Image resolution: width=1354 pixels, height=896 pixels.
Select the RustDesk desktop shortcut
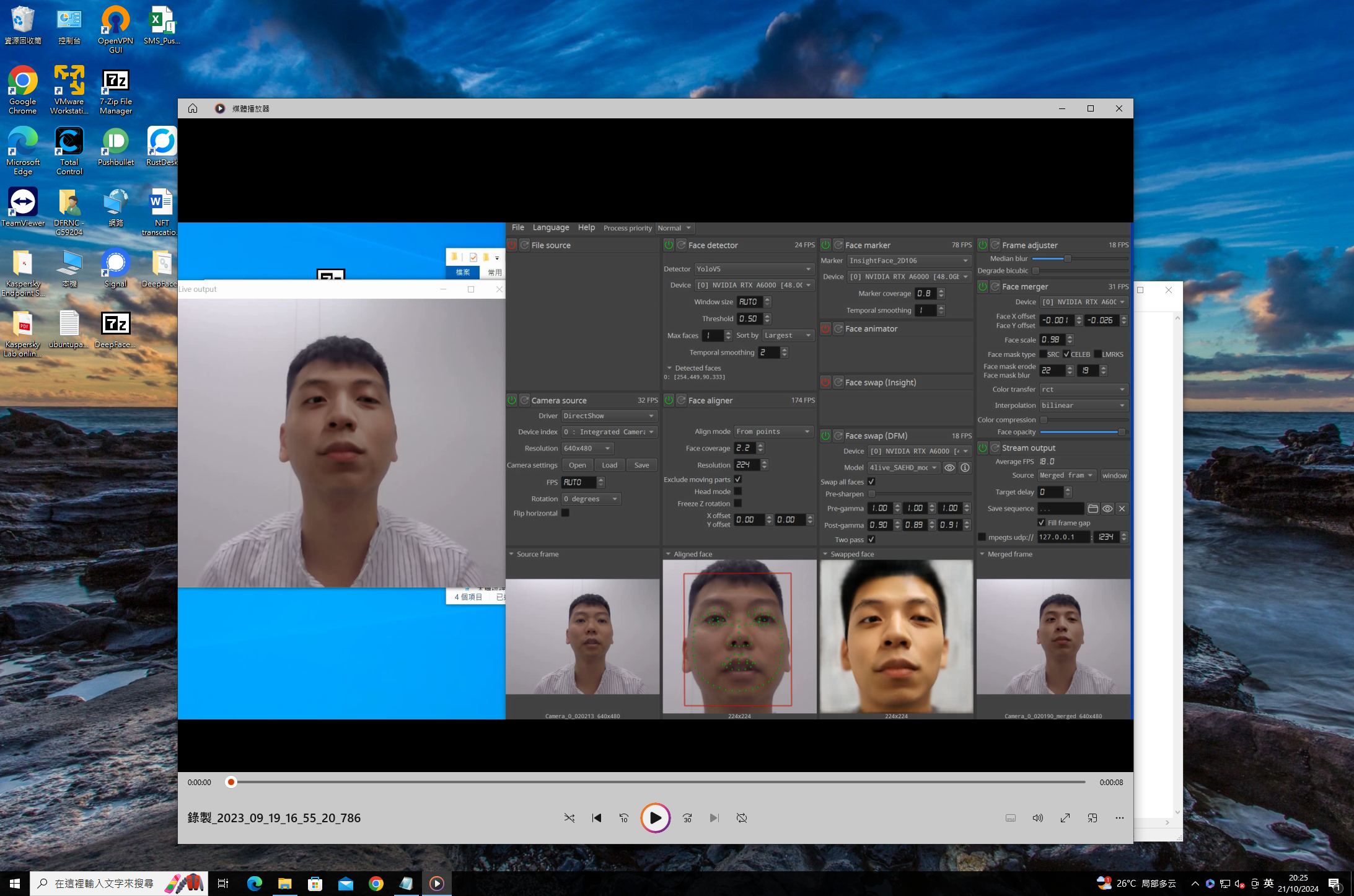tap(162, 147)
